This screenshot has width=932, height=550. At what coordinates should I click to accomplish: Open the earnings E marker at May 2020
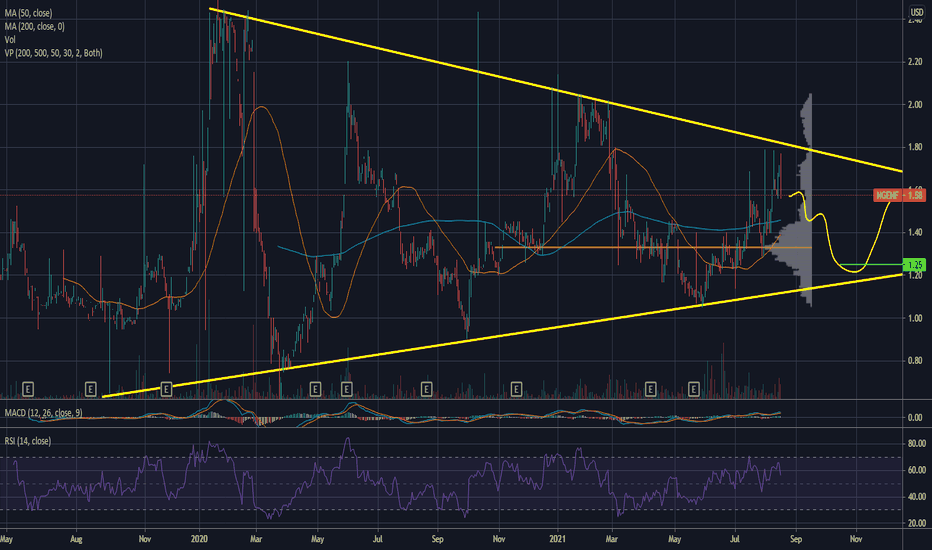316,389
